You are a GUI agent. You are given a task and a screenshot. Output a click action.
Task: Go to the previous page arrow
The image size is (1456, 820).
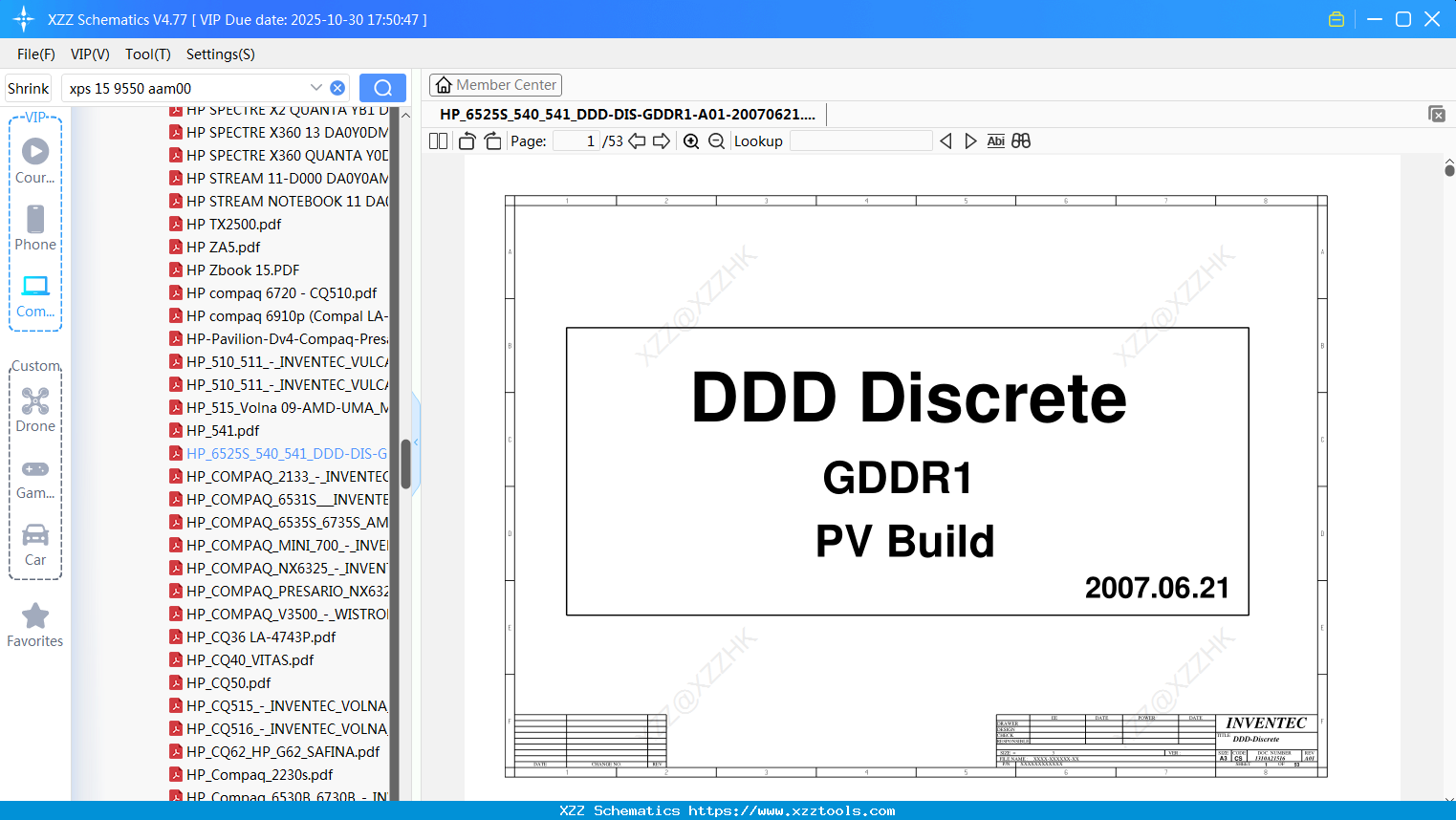(x=637, y=141)
